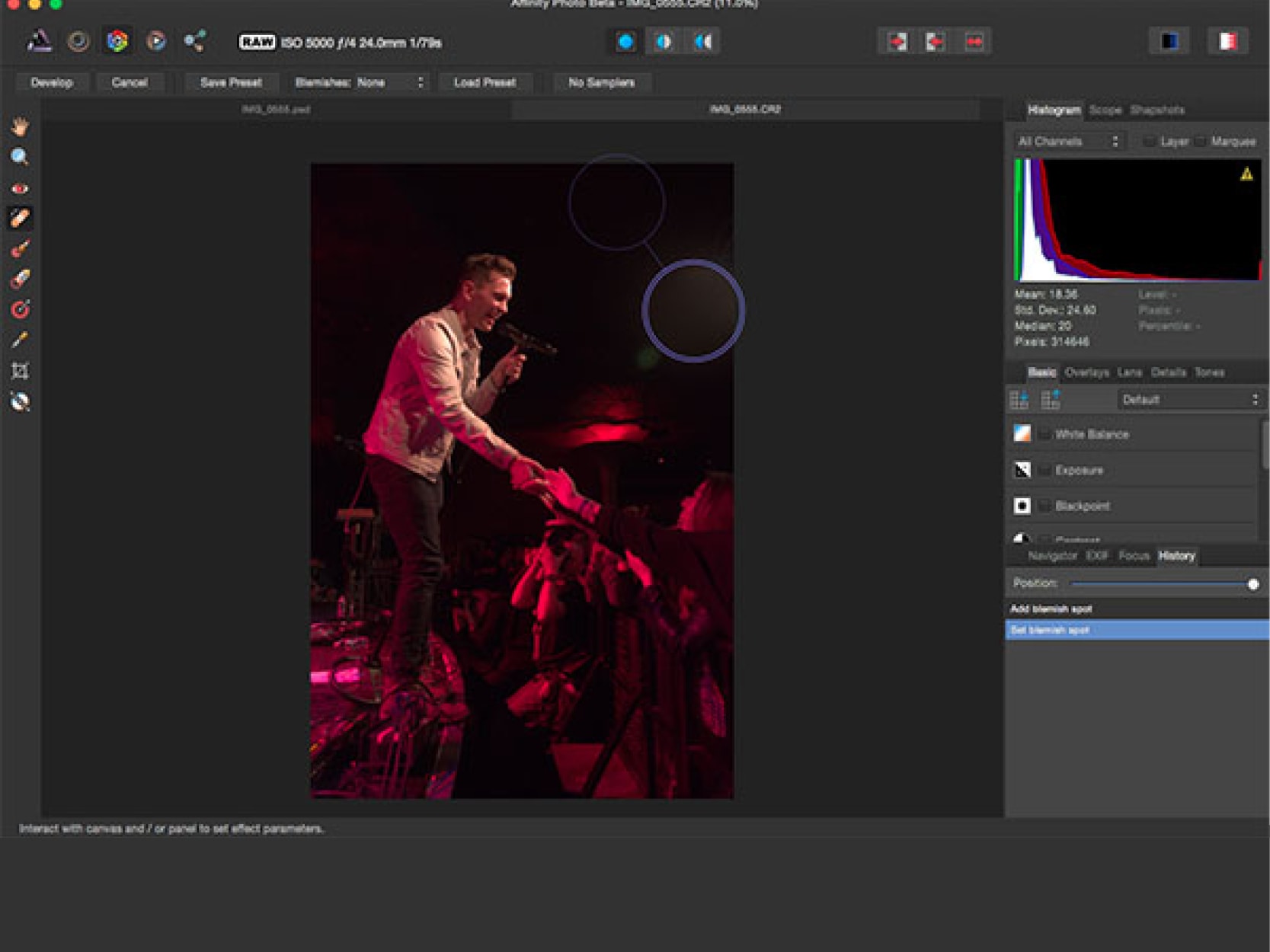Click the Develop button
Screen dimensions: 1270x952
52,82
